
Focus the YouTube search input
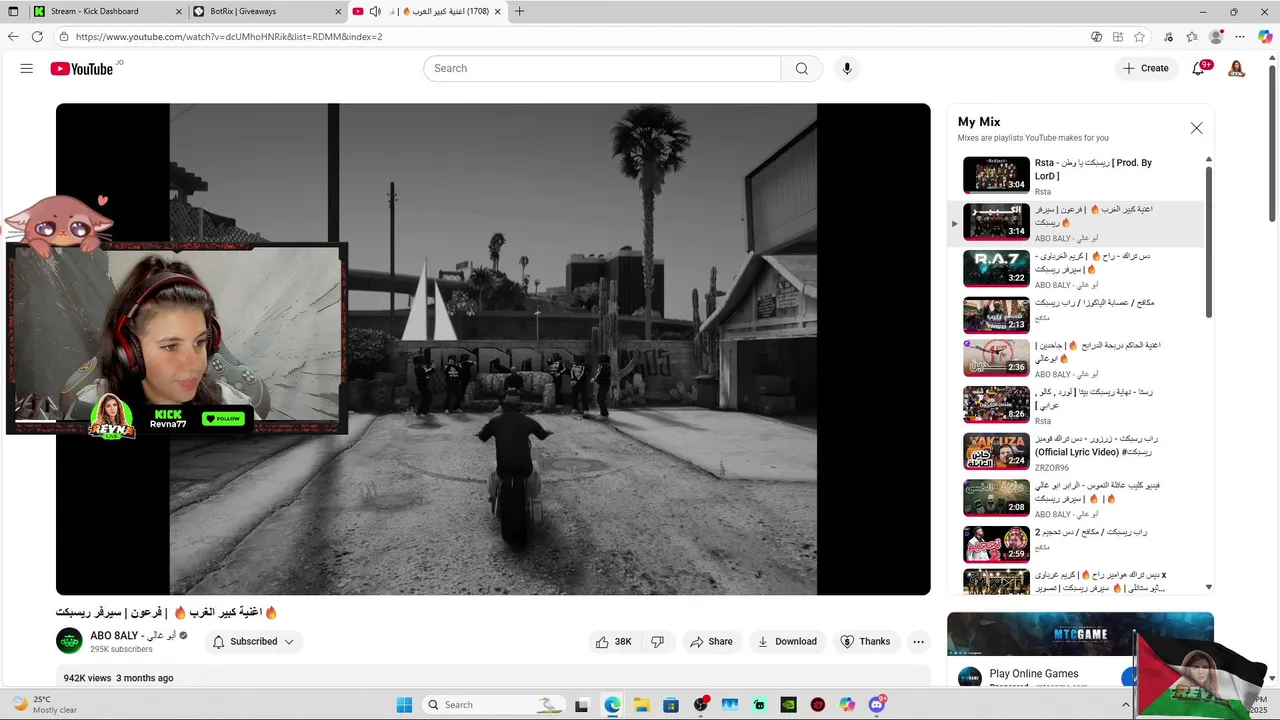pyautogui.click(x=602, y=68)
